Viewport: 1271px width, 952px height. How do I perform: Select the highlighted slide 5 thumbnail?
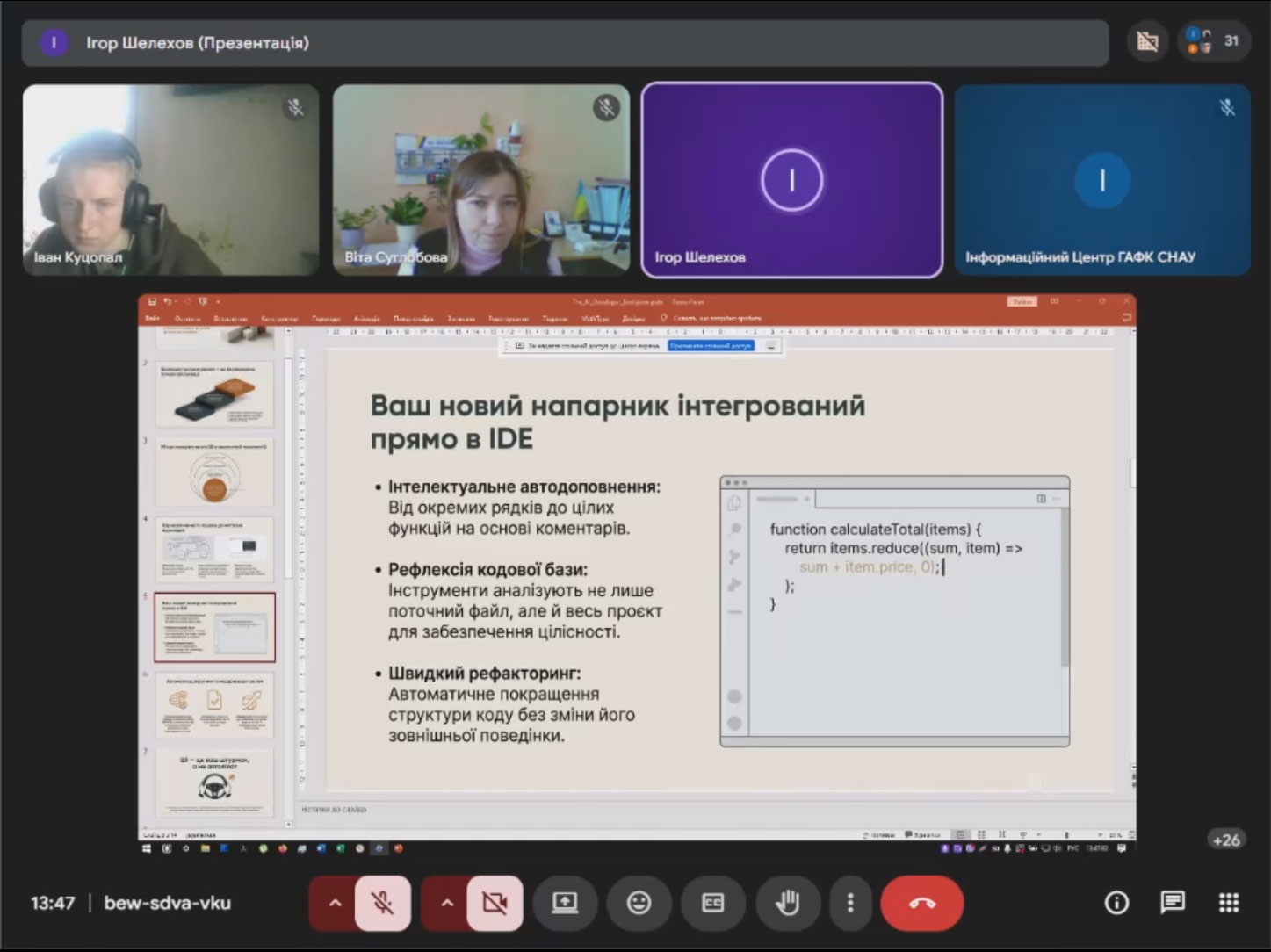coord(215,626)
